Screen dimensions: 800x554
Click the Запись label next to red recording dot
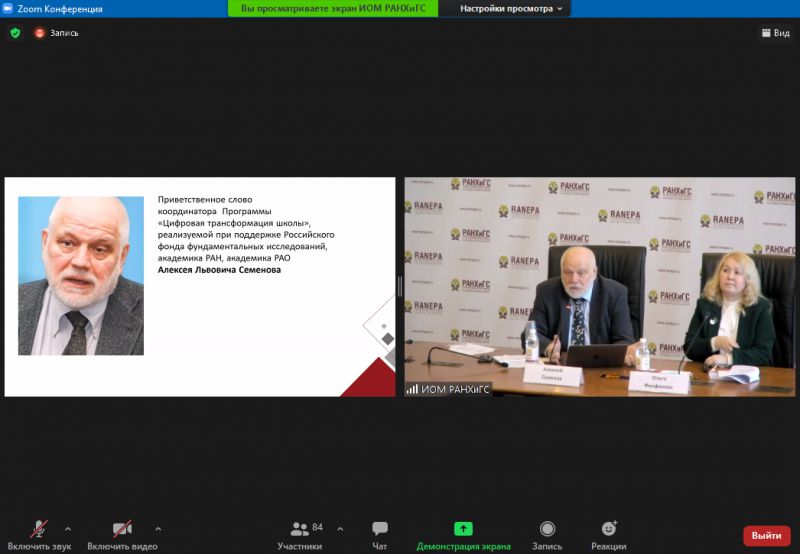(x=64, y=33)
